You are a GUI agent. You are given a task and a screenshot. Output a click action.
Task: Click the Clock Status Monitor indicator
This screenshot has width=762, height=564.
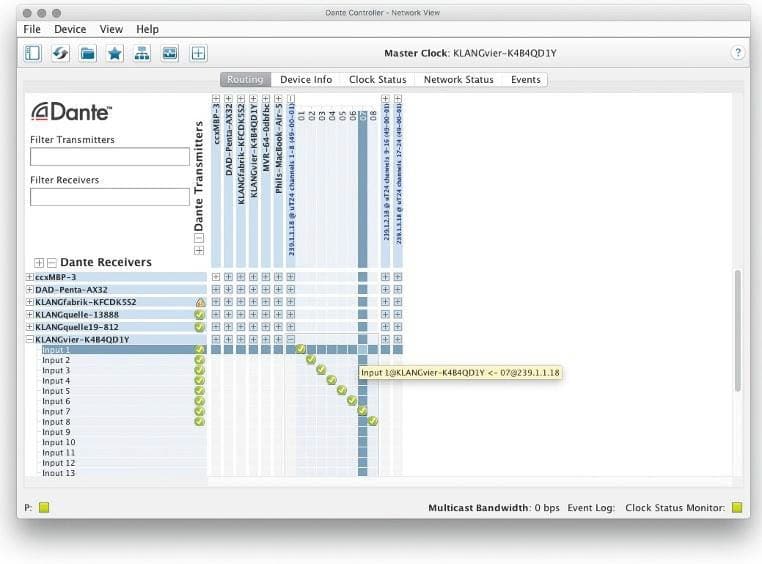tap(738, 508)
